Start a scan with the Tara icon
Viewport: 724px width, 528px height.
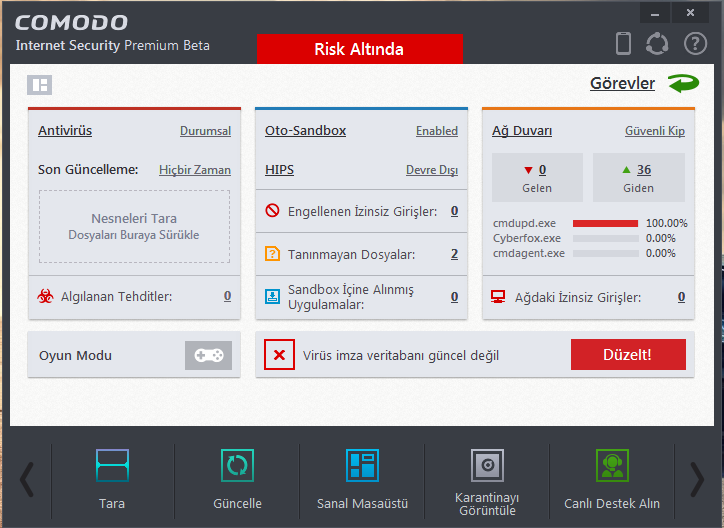(112, 465)
